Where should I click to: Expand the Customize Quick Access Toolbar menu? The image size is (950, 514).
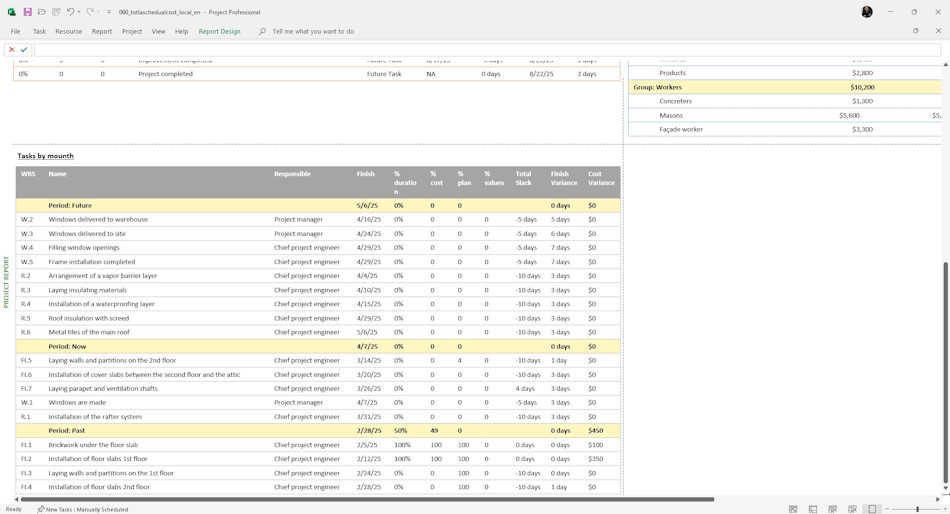coord(109,12)
